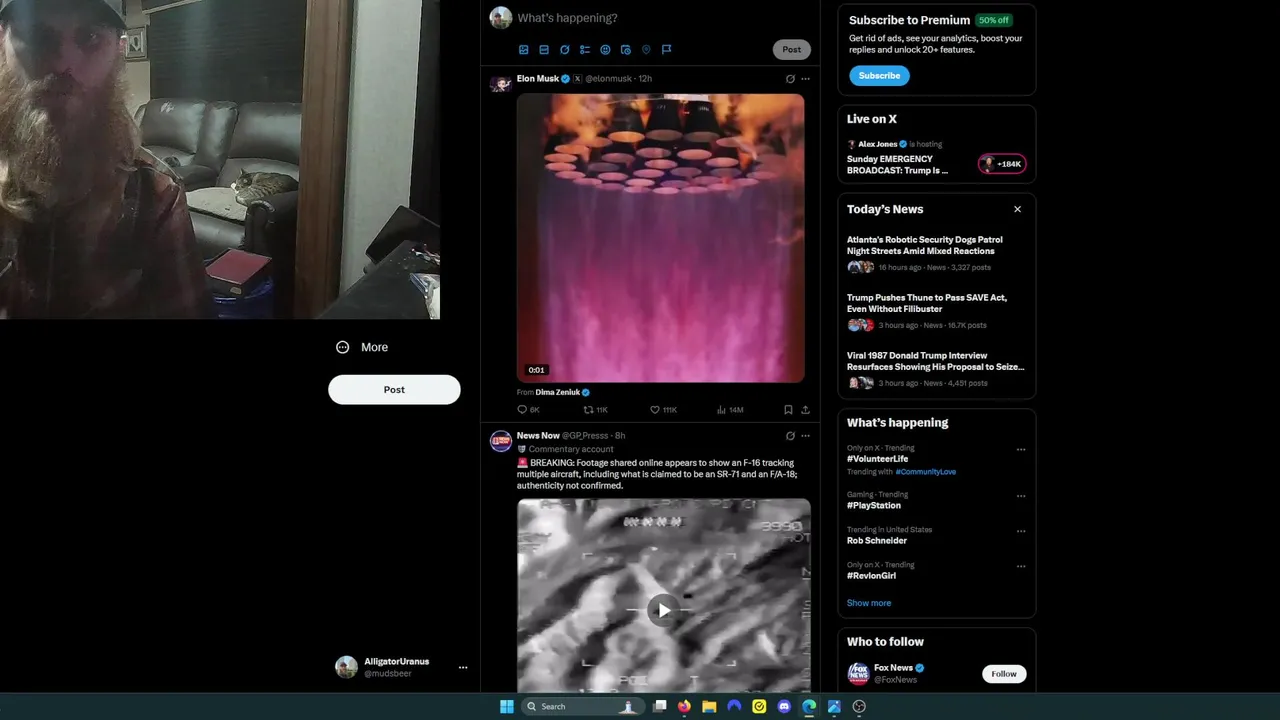Open options for #VolunteerLife trend
This screenshot has width=1280, height=720.
point(1021,449)
